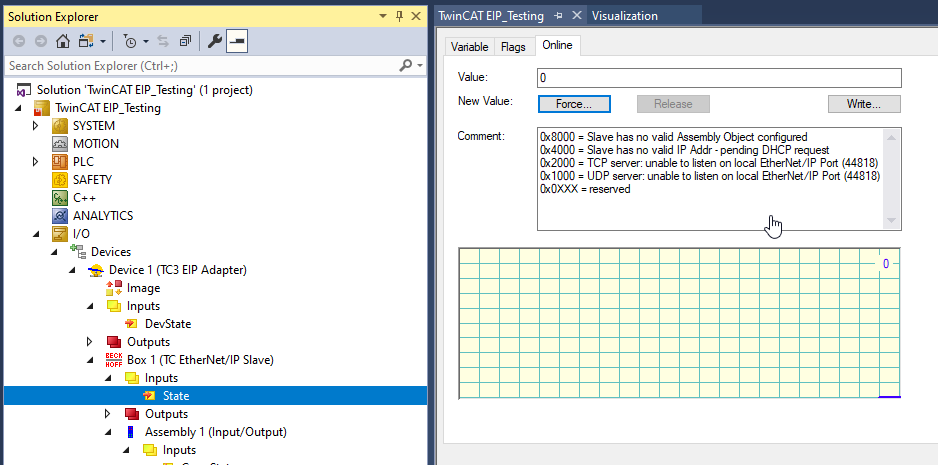Toggle the Preview Selected Items button
Image resolution: width=938 pixels, height=465 pixels.
[x=237, y=41]
